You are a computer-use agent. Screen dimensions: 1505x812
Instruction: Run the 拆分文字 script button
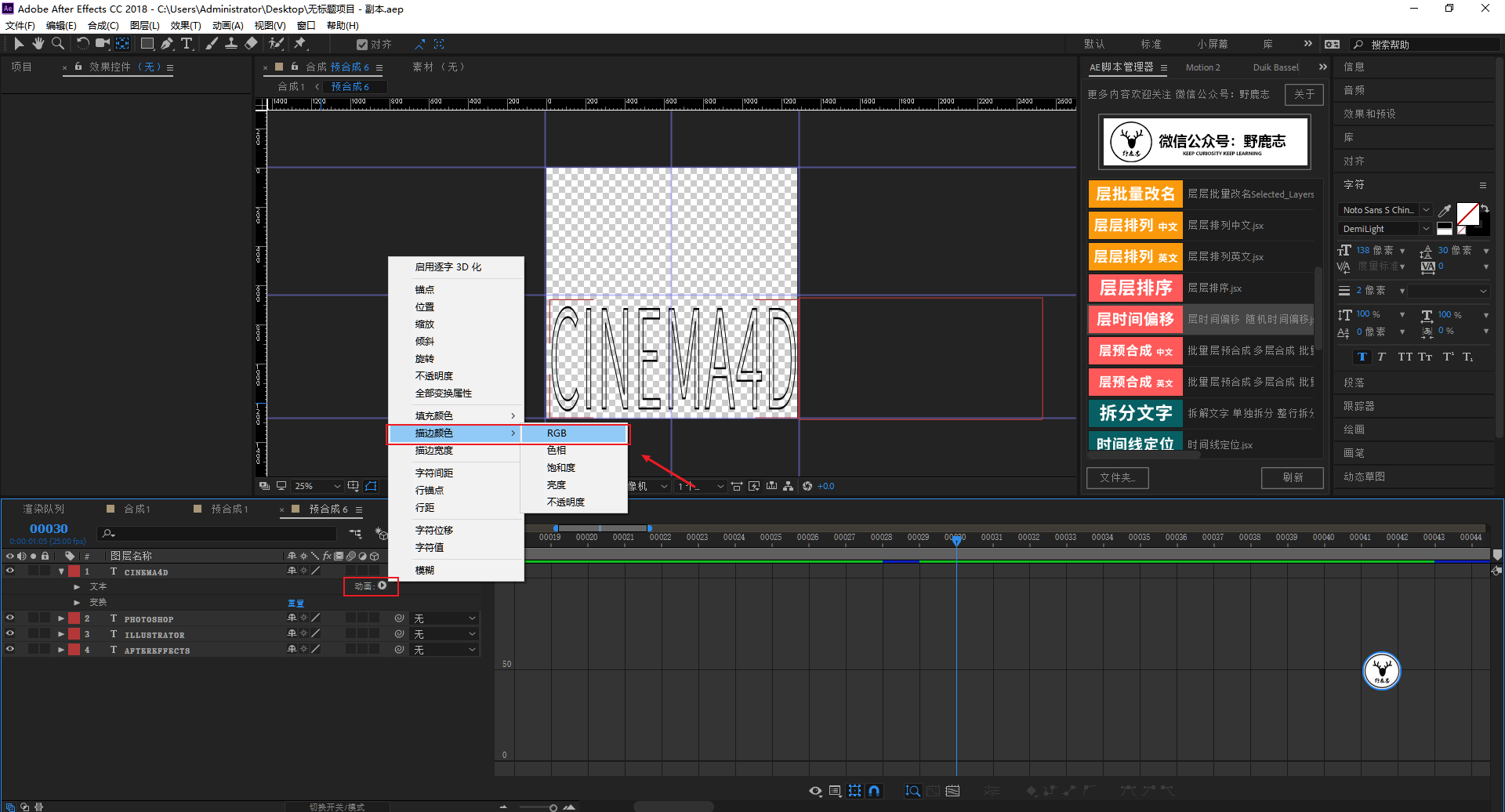click(x=1135, y=413)
